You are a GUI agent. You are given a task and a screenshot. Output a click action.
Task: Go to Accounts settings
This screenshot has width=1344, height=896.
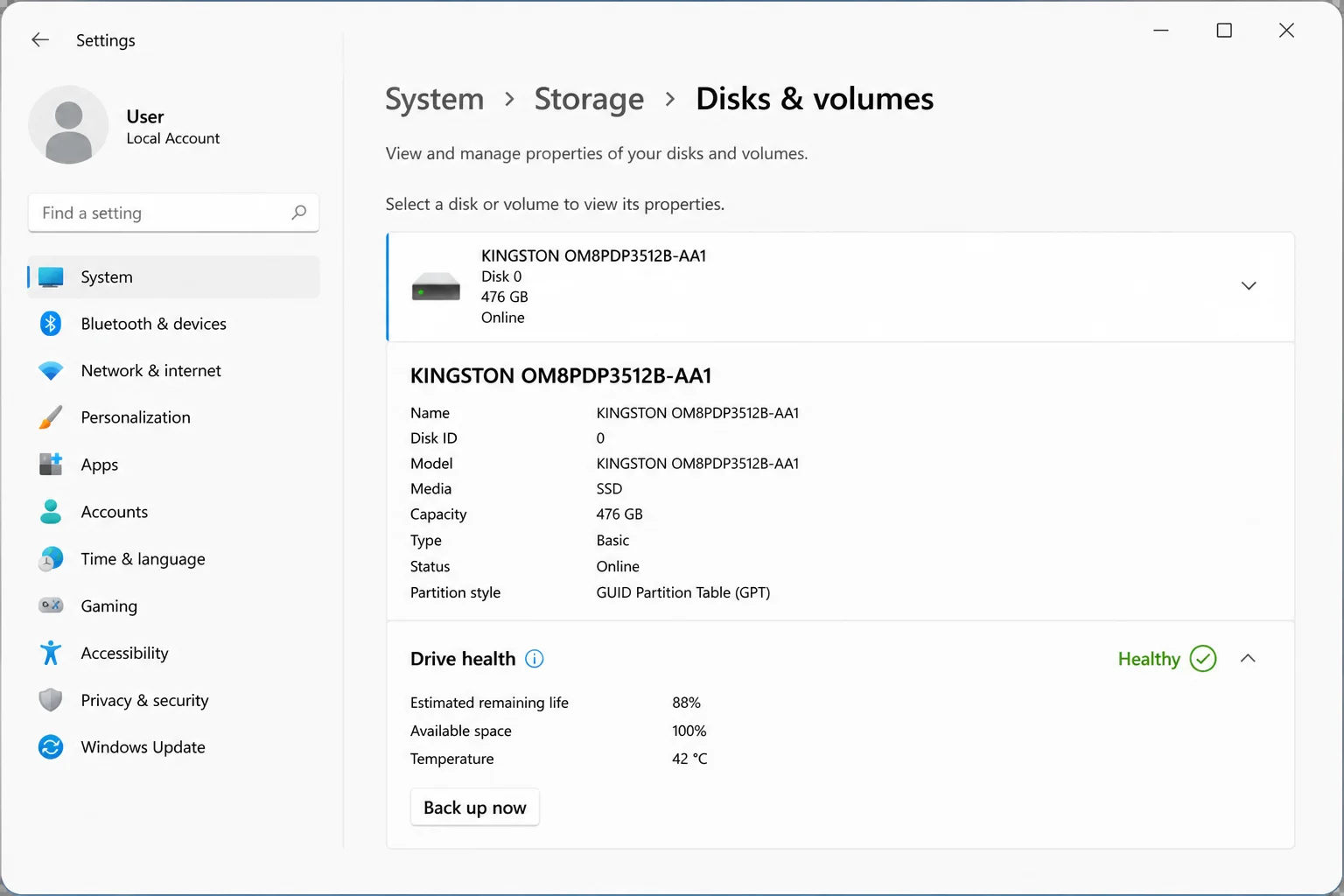click(174, 512)
